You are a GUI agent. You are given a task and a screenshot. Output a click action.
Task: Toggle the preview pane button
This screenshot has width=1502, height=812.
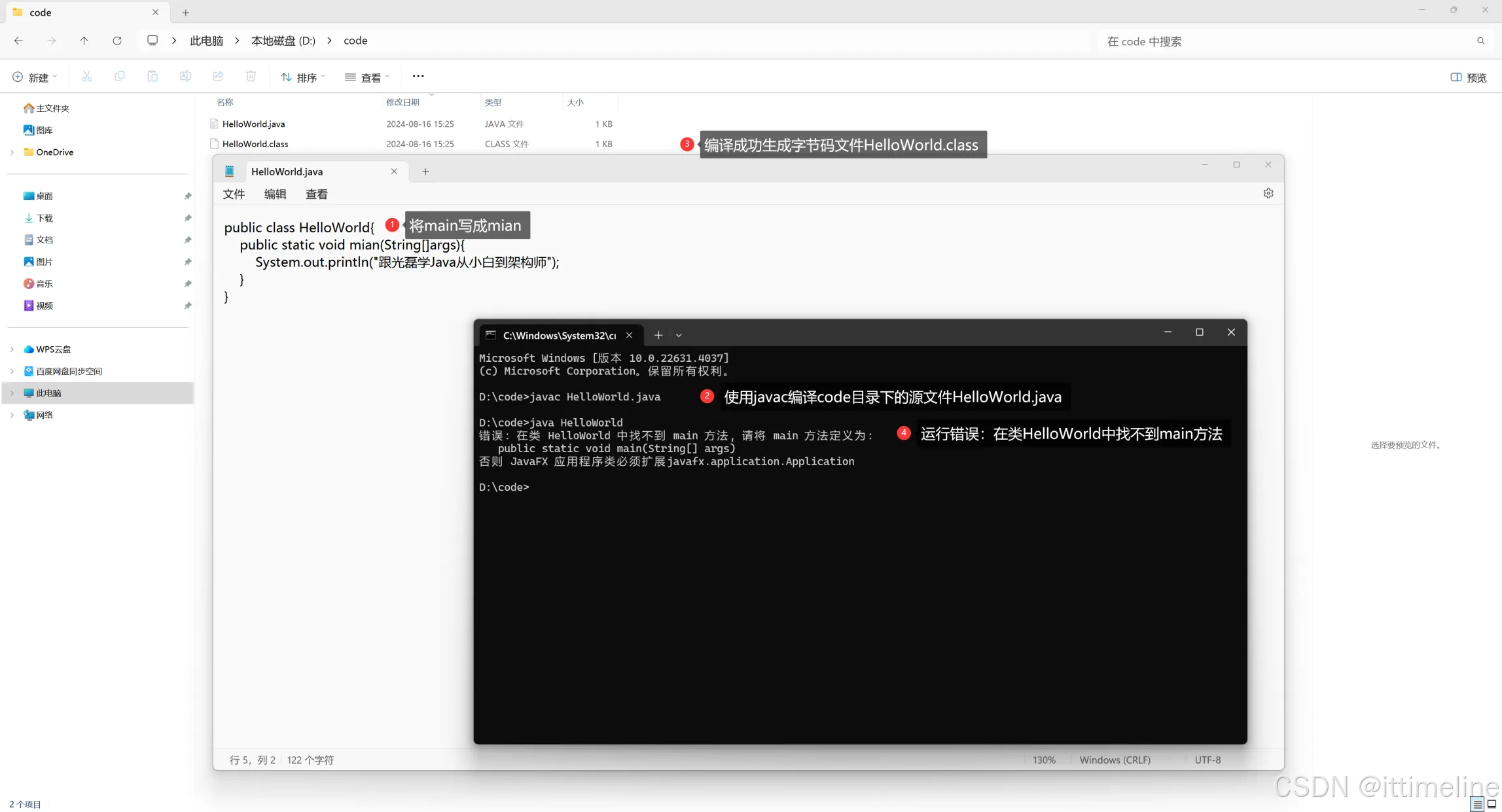[1468, 77]
